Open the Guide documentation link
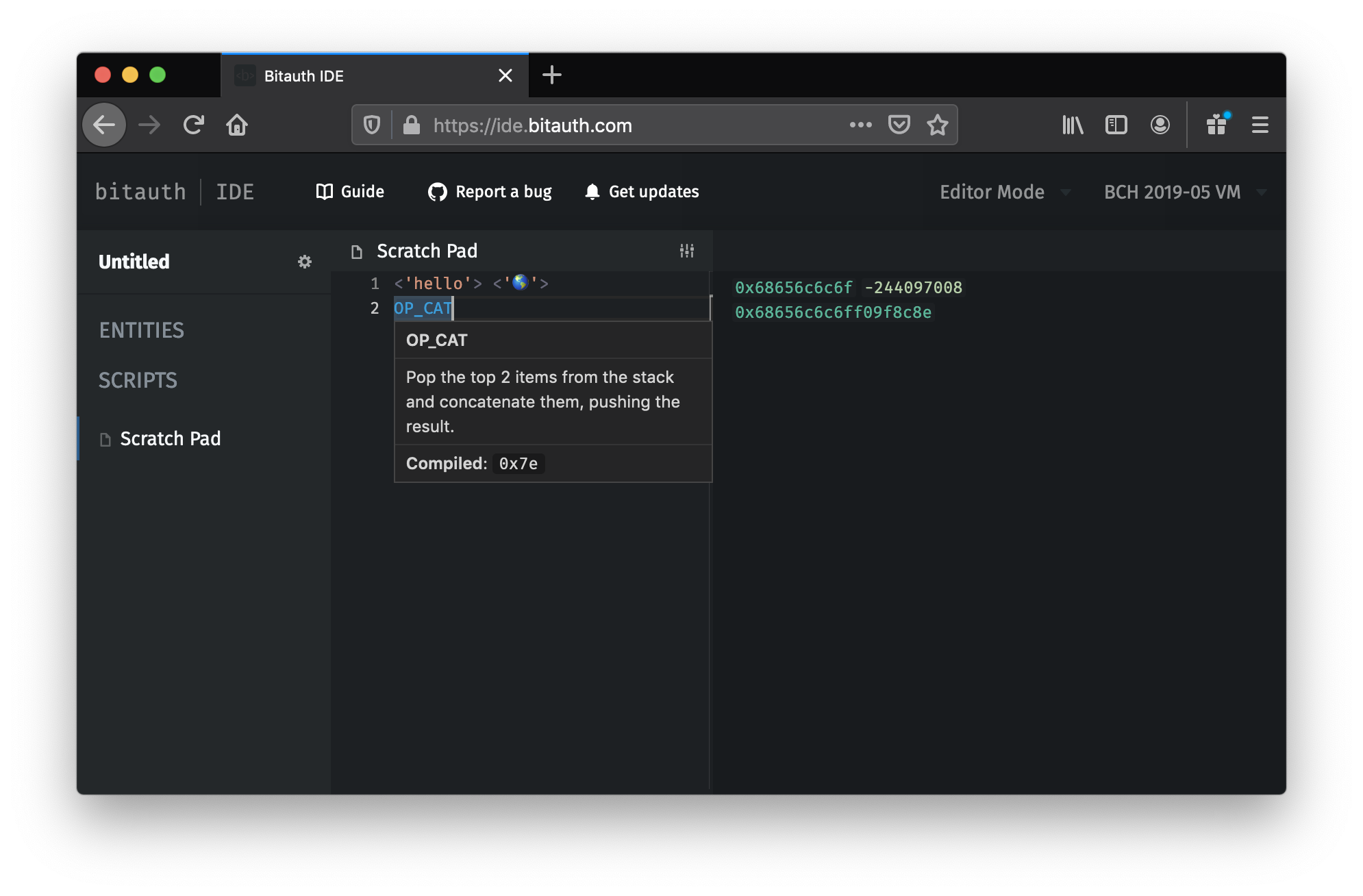 click(x=349, y=191)
